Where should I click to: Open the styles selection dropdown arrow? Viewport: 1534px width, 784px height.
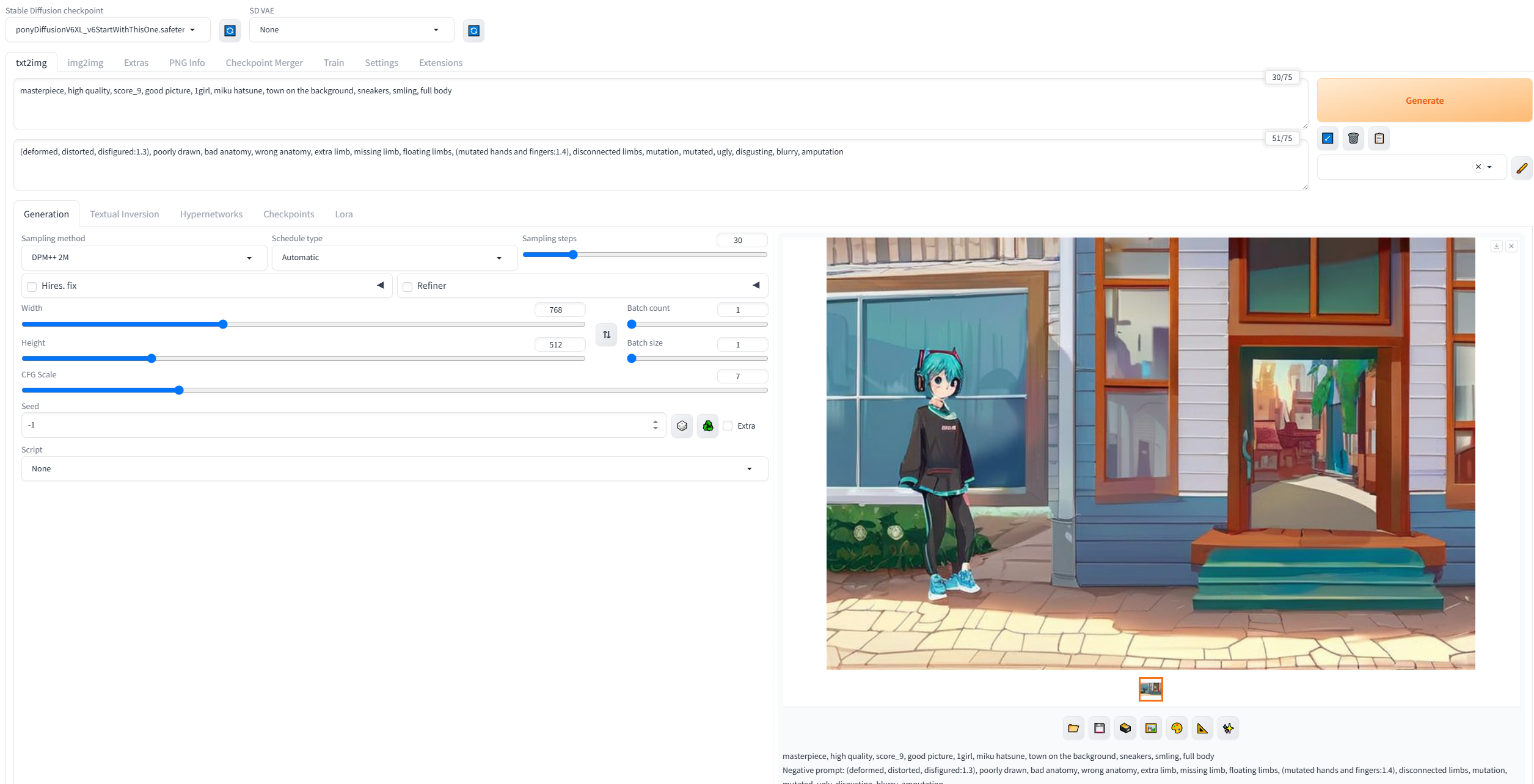click(1489, 167)
